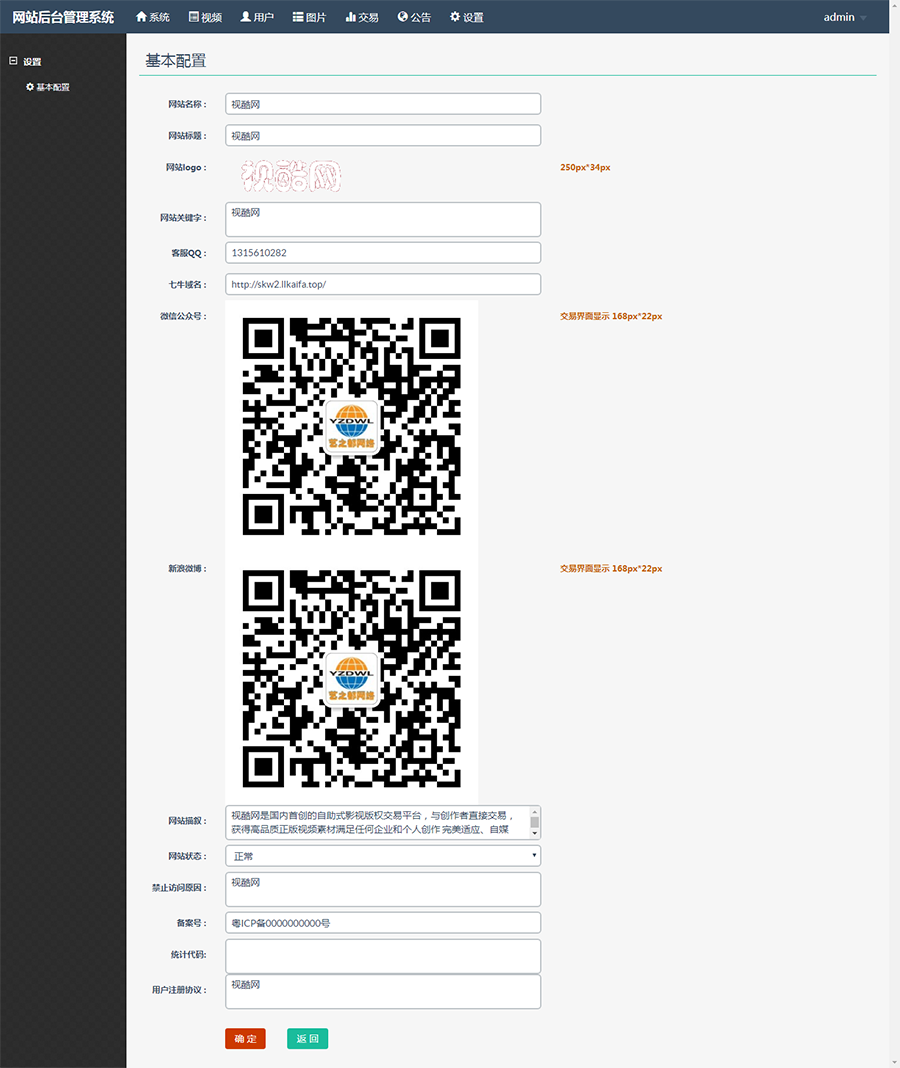This screenshot has height=1068, width=900.
Task: Open the 设置 menu in the top navbar
Action: (x=467, y=17)
